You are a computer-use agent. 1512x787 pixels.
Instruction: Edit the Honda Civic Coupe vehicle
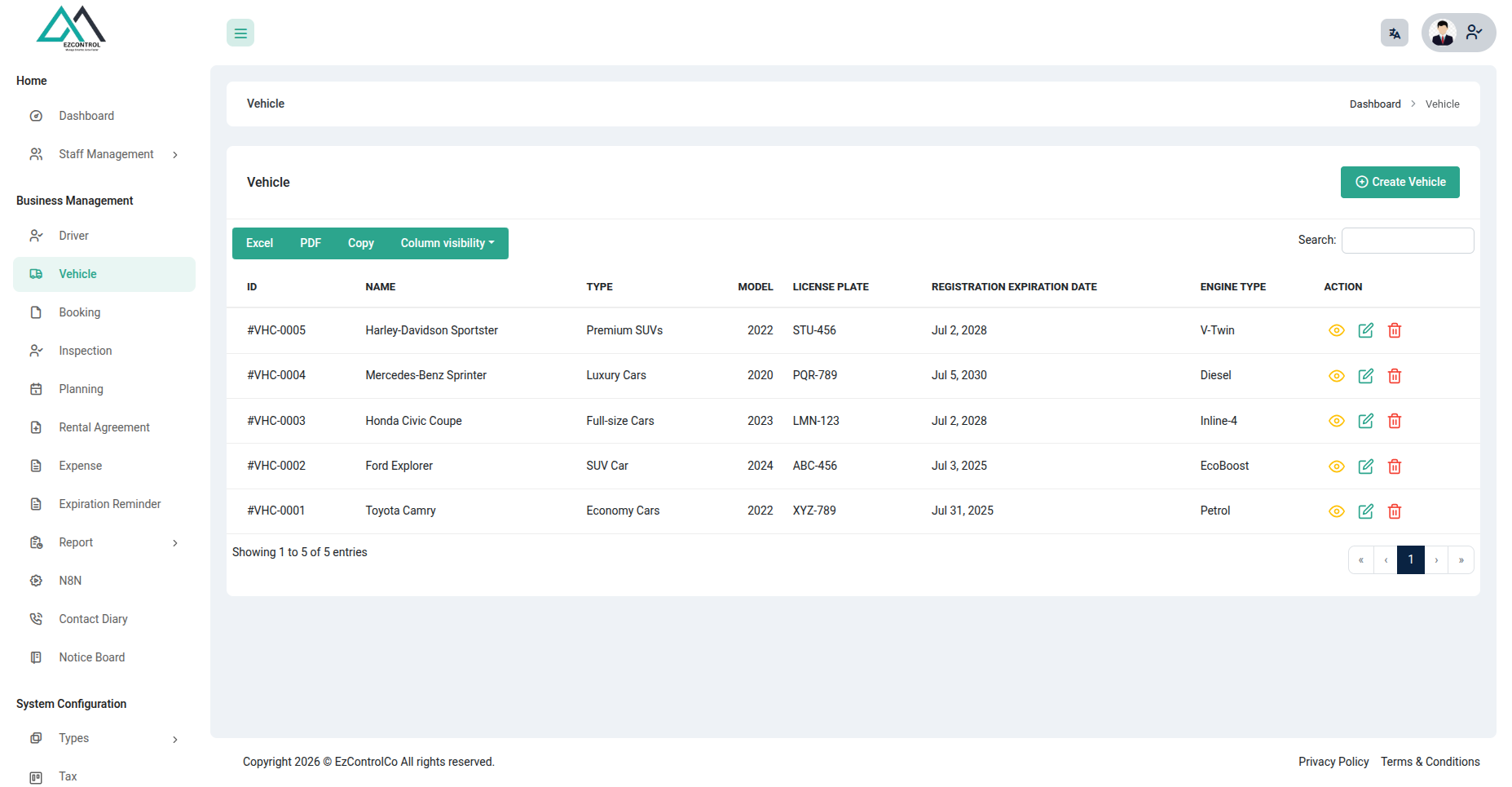point(1366,421)
